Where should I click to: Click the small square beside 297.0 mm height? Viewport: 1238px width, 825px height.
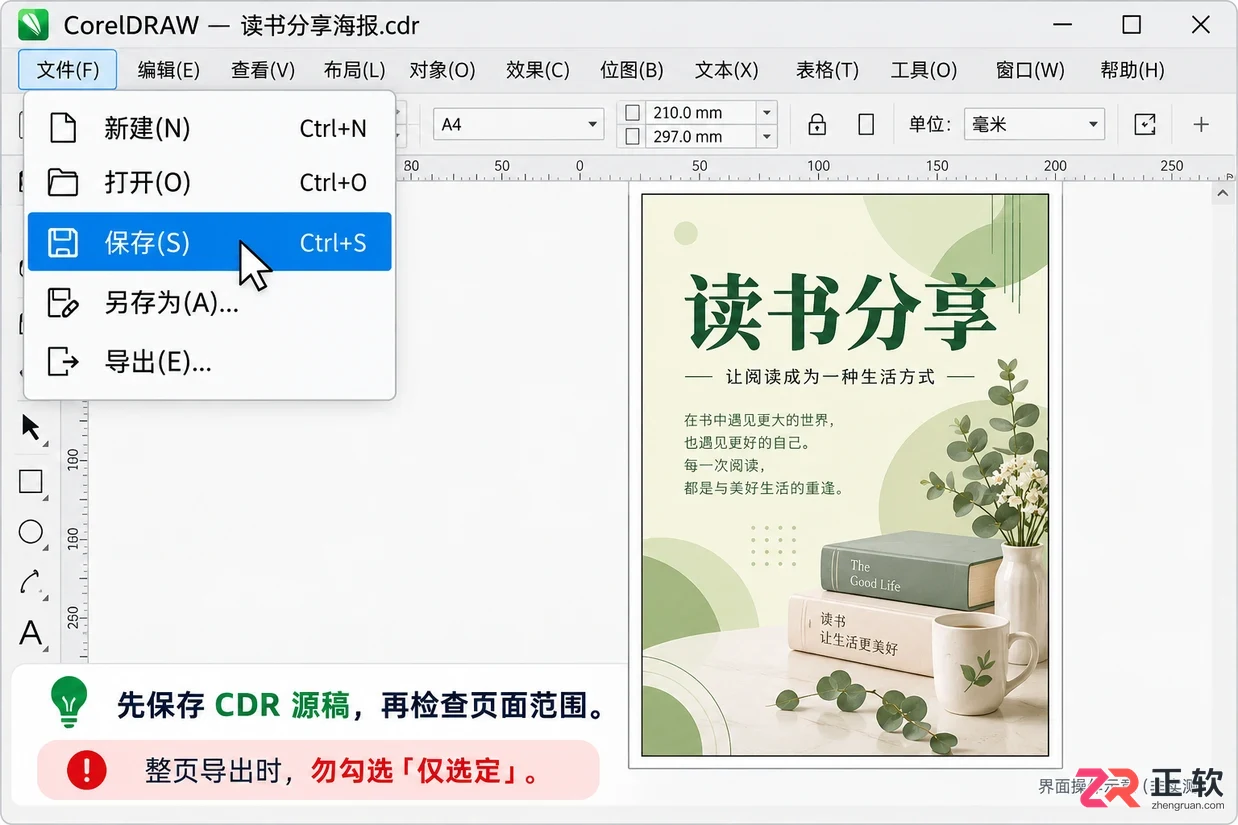click(632, 137)
